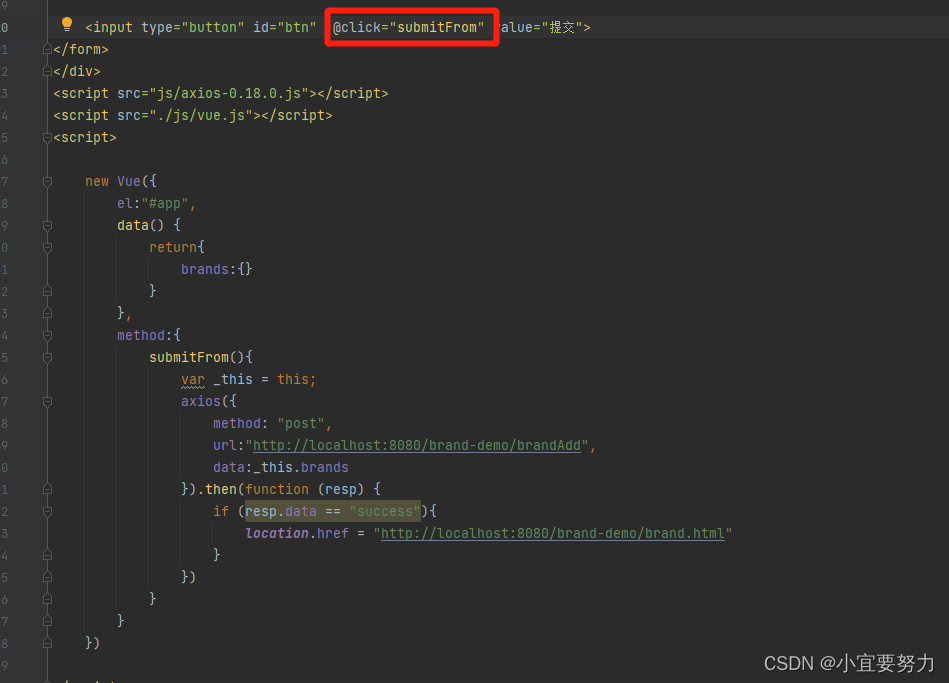The width and height of the screenshot is (949, 683).
Task: Click data:_this.brands text
Action: point(281,467)
